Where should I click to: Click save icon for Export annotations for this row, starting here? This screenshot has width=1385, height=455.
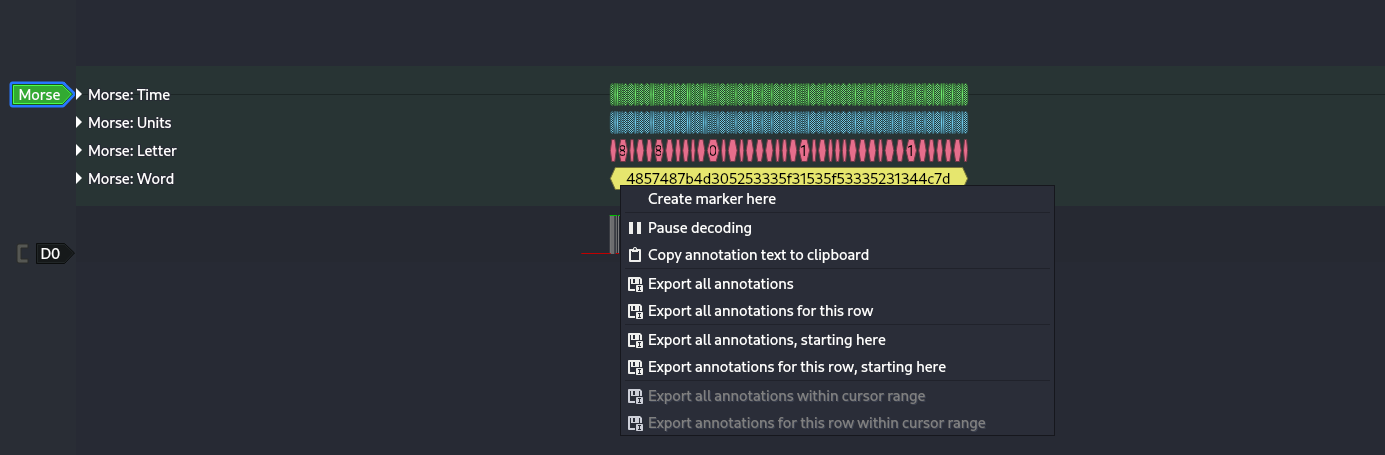pos(634,367)
